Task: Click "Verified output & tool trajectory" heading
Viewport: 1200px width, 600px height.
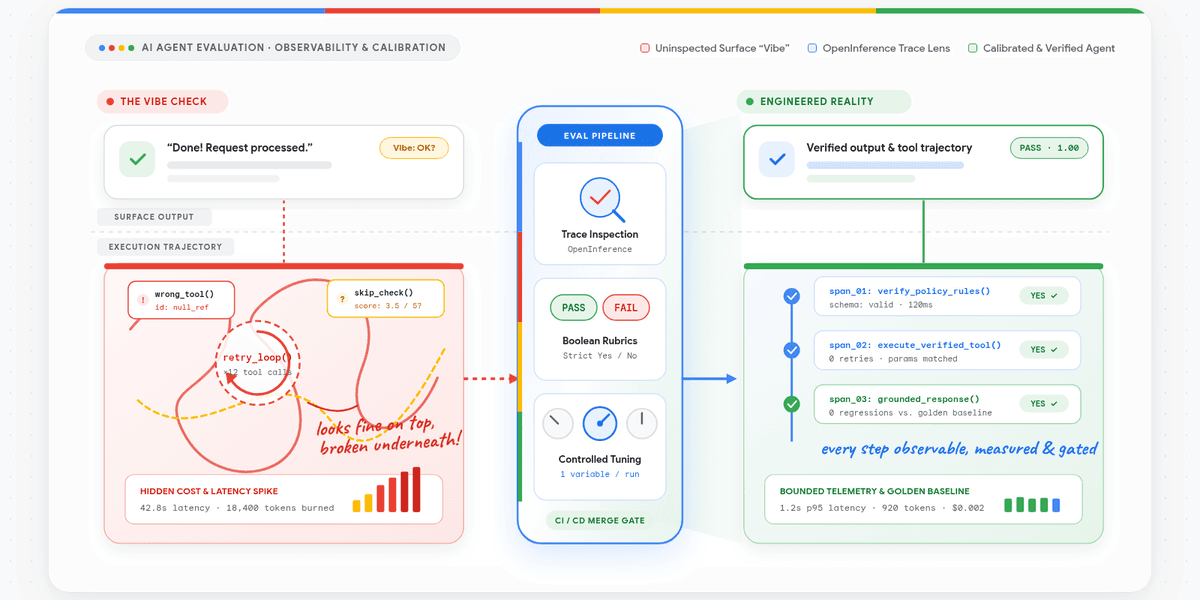Action: (x=889, y=148)
